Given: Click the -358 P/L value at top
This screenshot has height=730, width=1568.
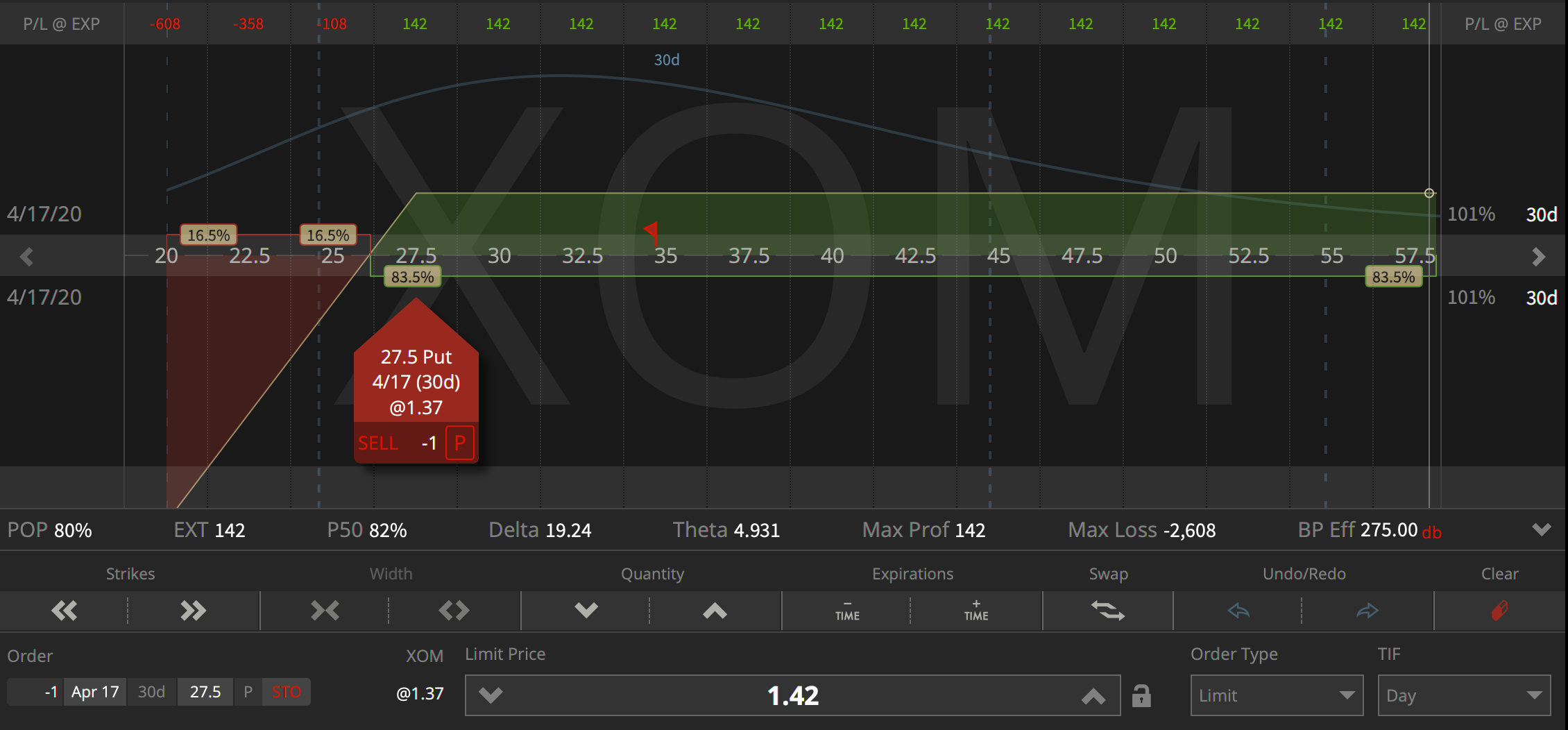Looking at the screenshot, I should click(x=248, y=24).
